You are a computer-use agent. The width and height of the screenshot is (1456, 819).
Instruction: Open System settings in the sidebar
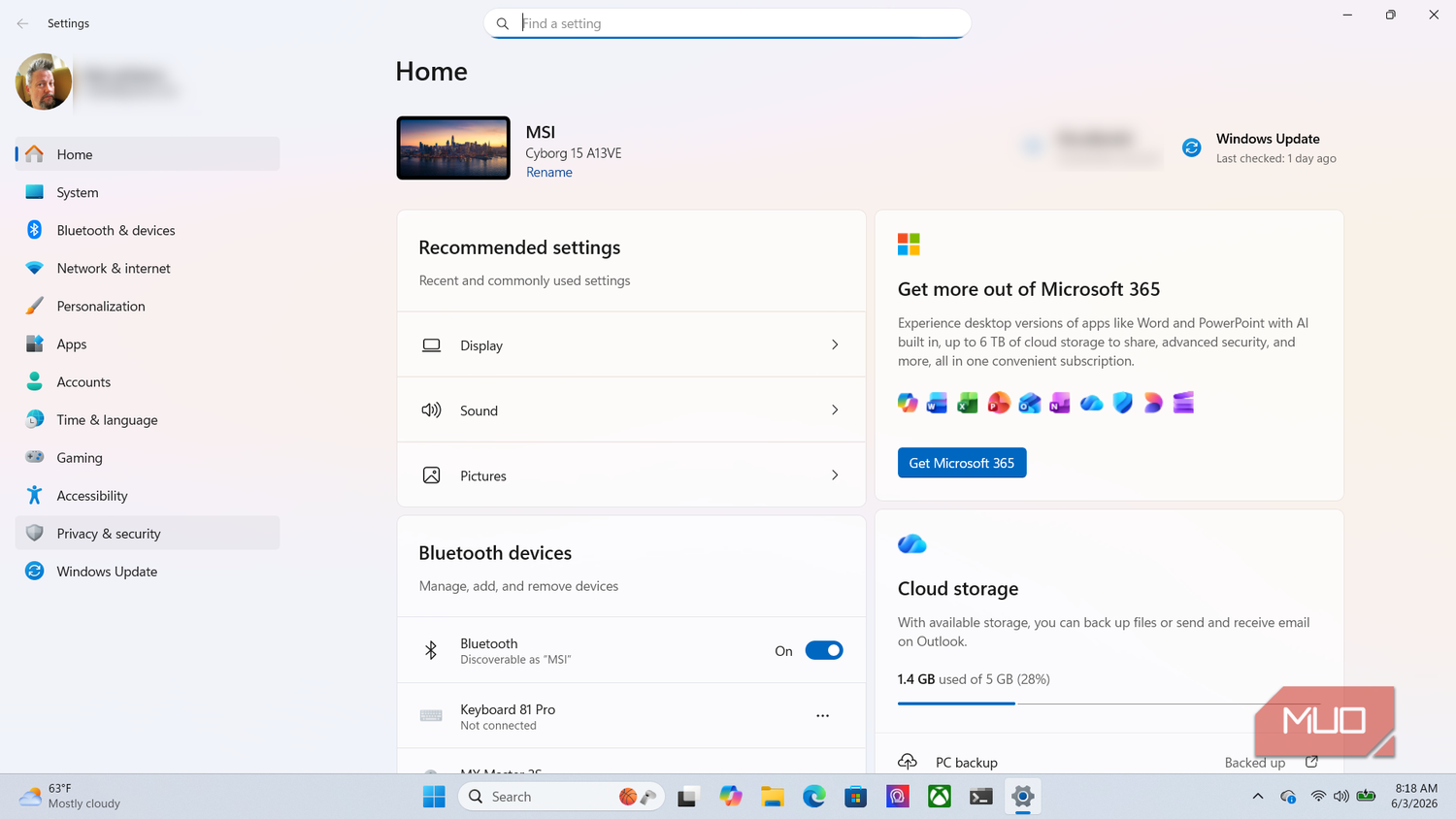pyautogui.click(x=148, y=192)
